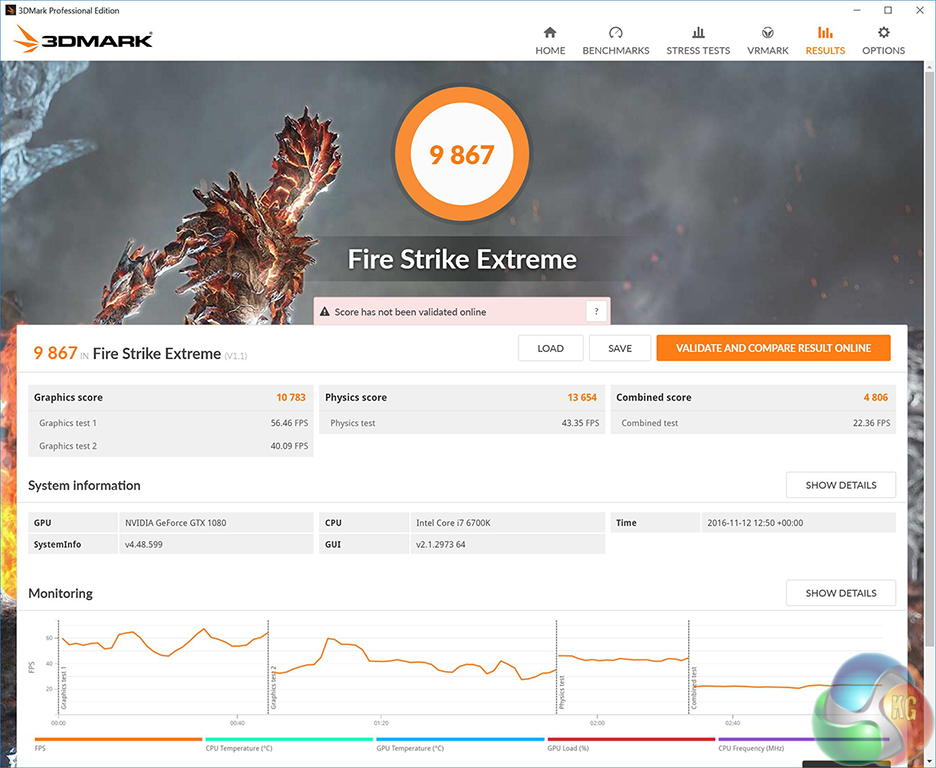Viewport: 936px width, 768px height.
Task: Open VRMark icon in navigation
Action: pos(768,32)
